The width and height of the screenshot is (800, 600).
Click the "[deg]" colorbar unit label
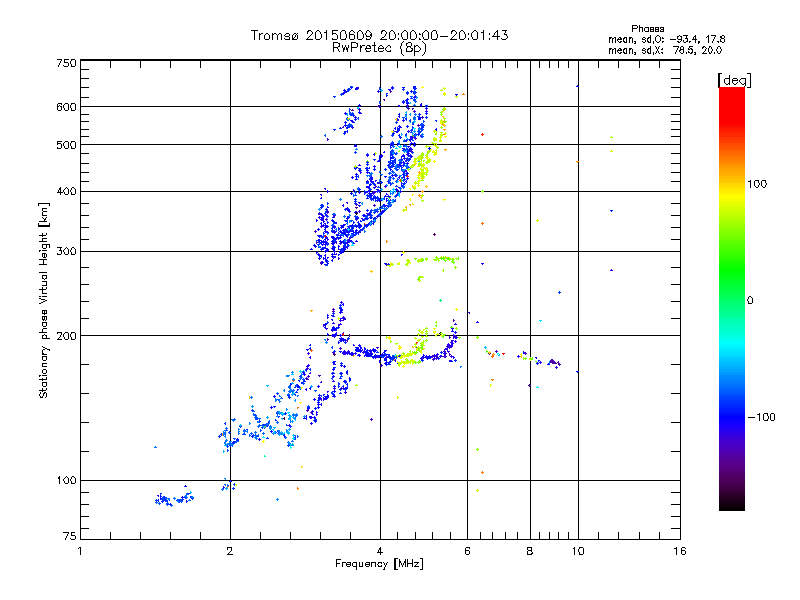point(734,80)
